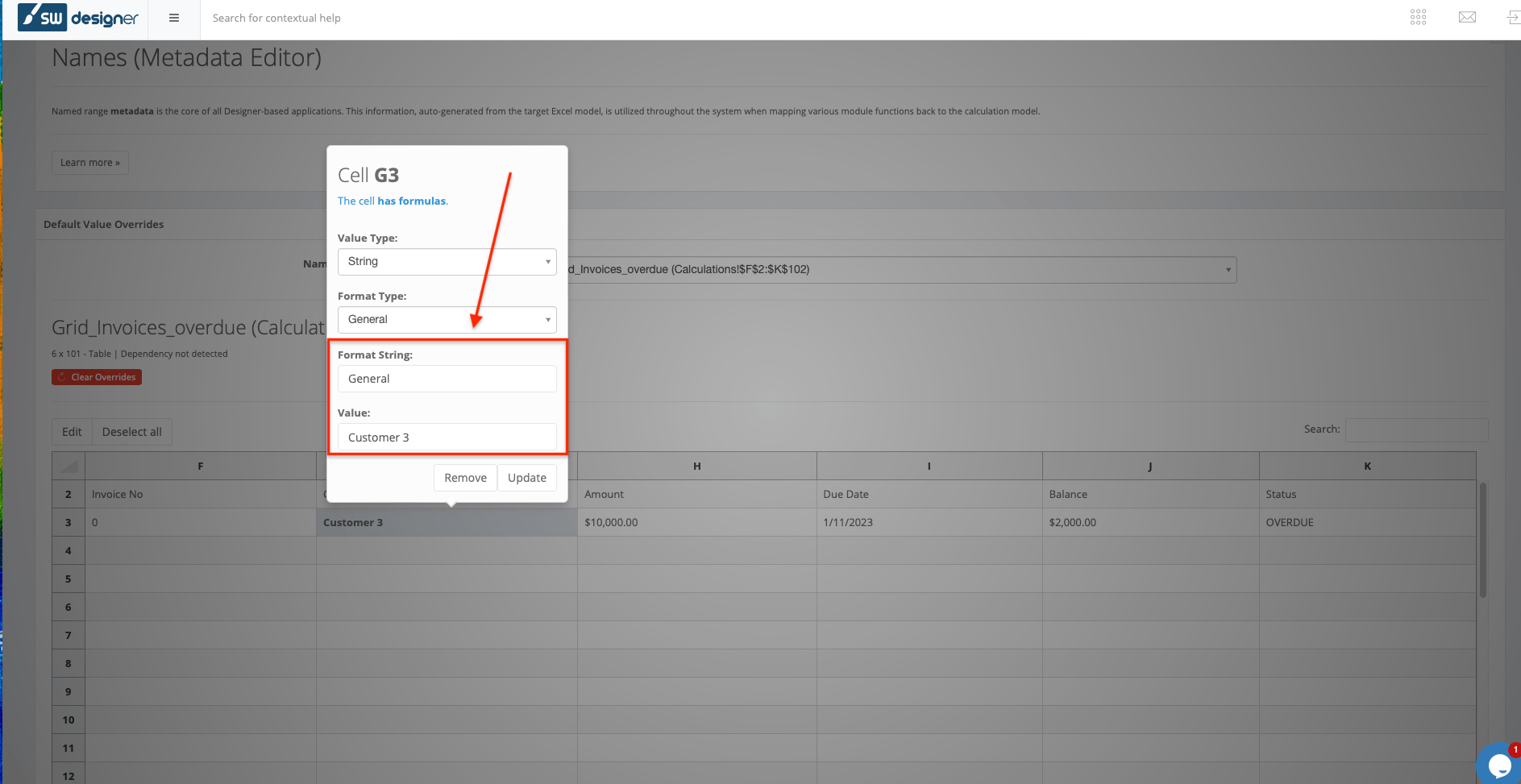Open the apps grid icon
Viewport: 1521px width, 784px height.
[x=1418, y=18]
